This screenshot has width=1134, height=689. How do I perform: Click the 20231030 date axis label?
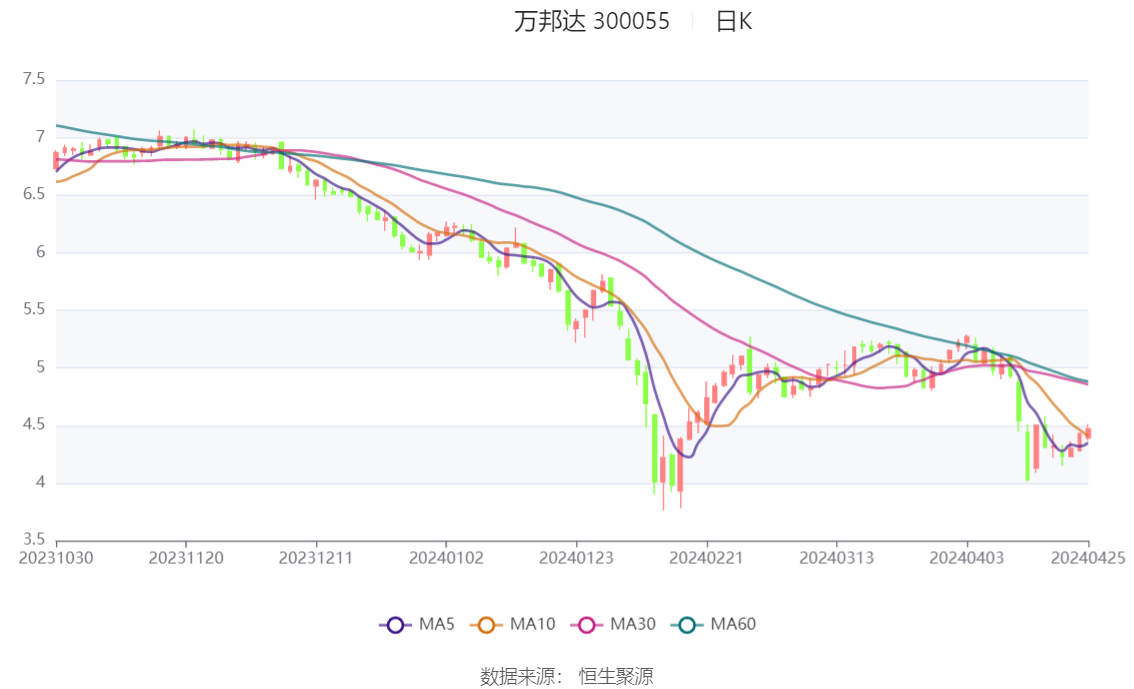(x=56, y=558)
